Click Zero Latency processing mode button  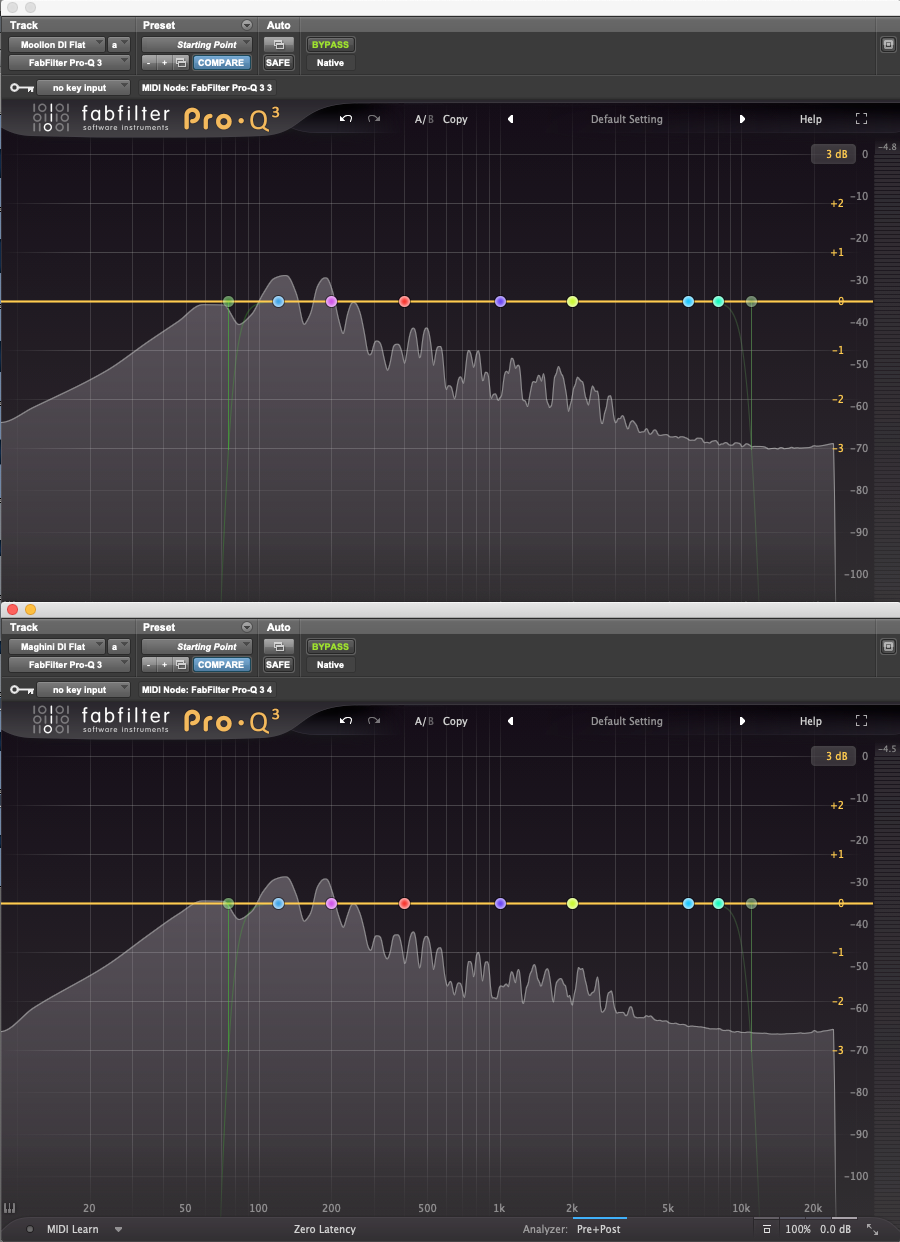(x=324, y=1229)
